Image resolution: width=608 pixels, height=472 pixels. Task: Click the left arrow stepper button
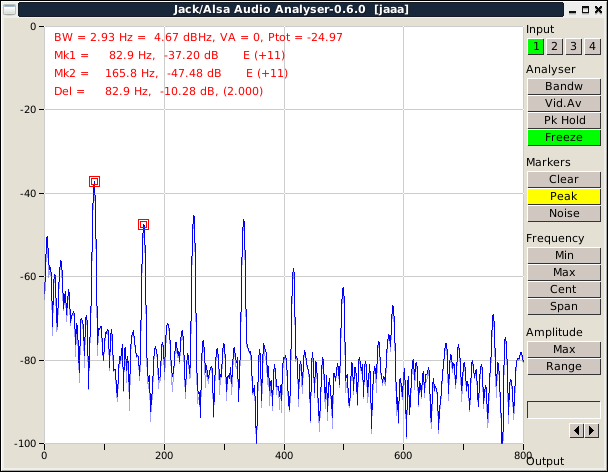tap(576, 430)
